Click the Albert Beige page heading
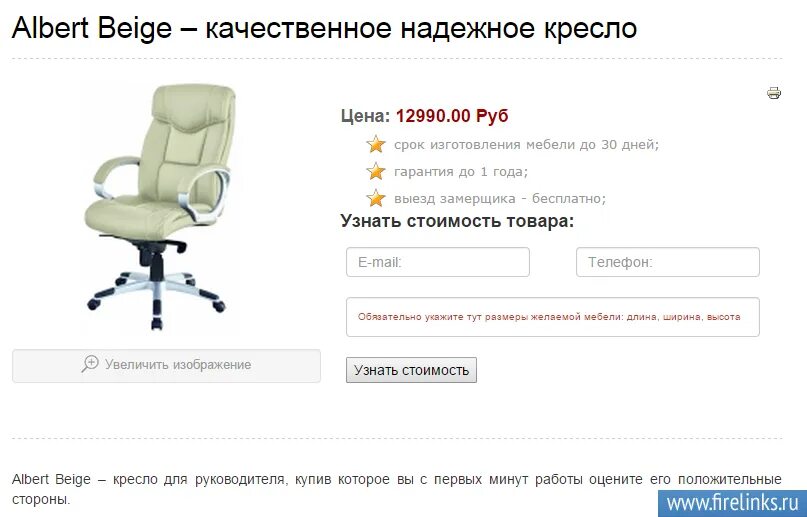The height and width of the screenshot is (517, 807). (x=324, y=28)
